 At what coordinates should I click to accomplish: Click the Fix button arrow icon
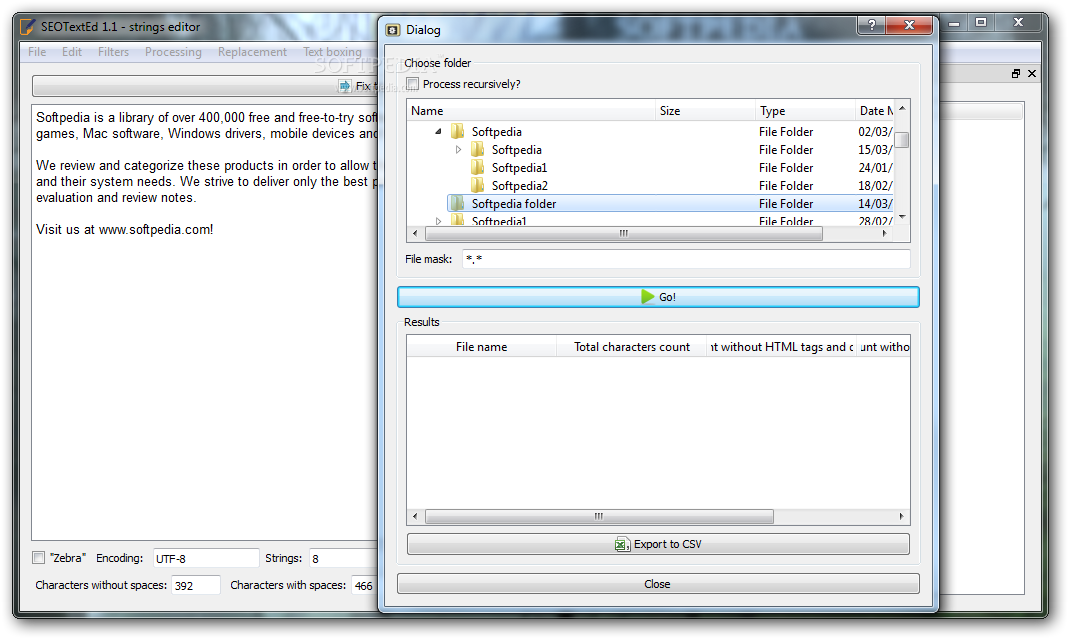(x=345, y=86)
